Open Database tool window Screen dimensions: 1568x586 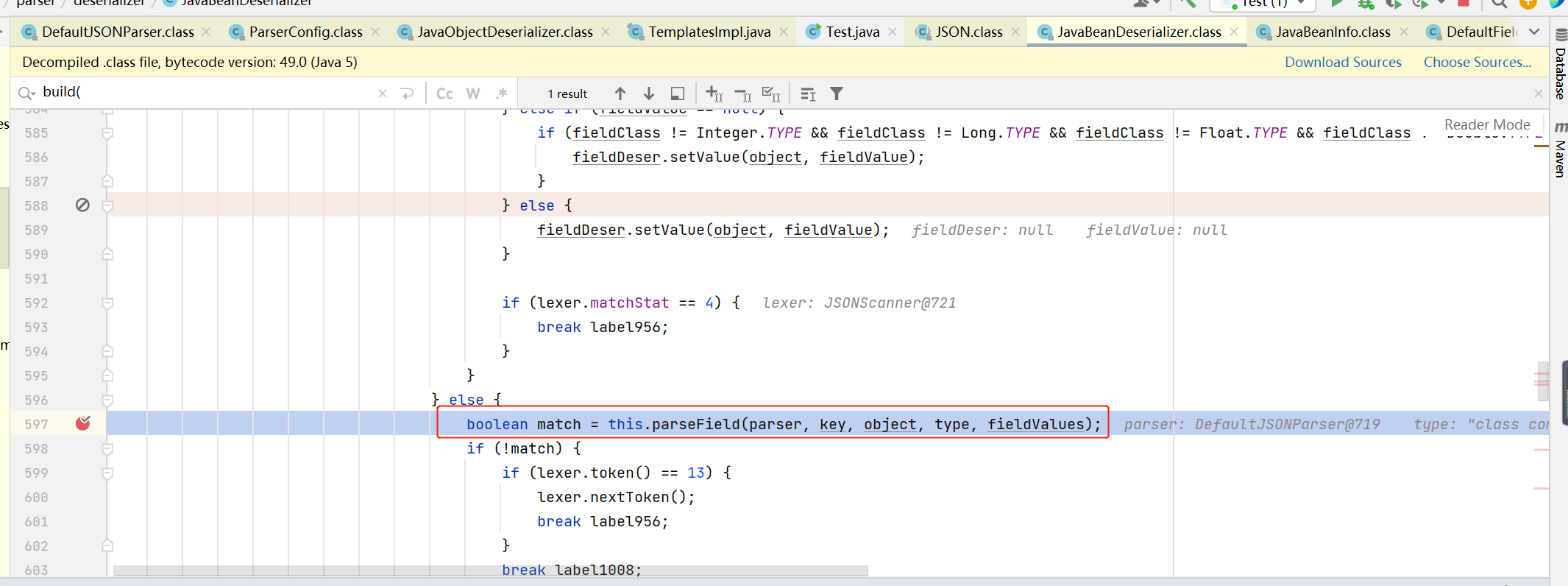click(x=1560, y=64)
